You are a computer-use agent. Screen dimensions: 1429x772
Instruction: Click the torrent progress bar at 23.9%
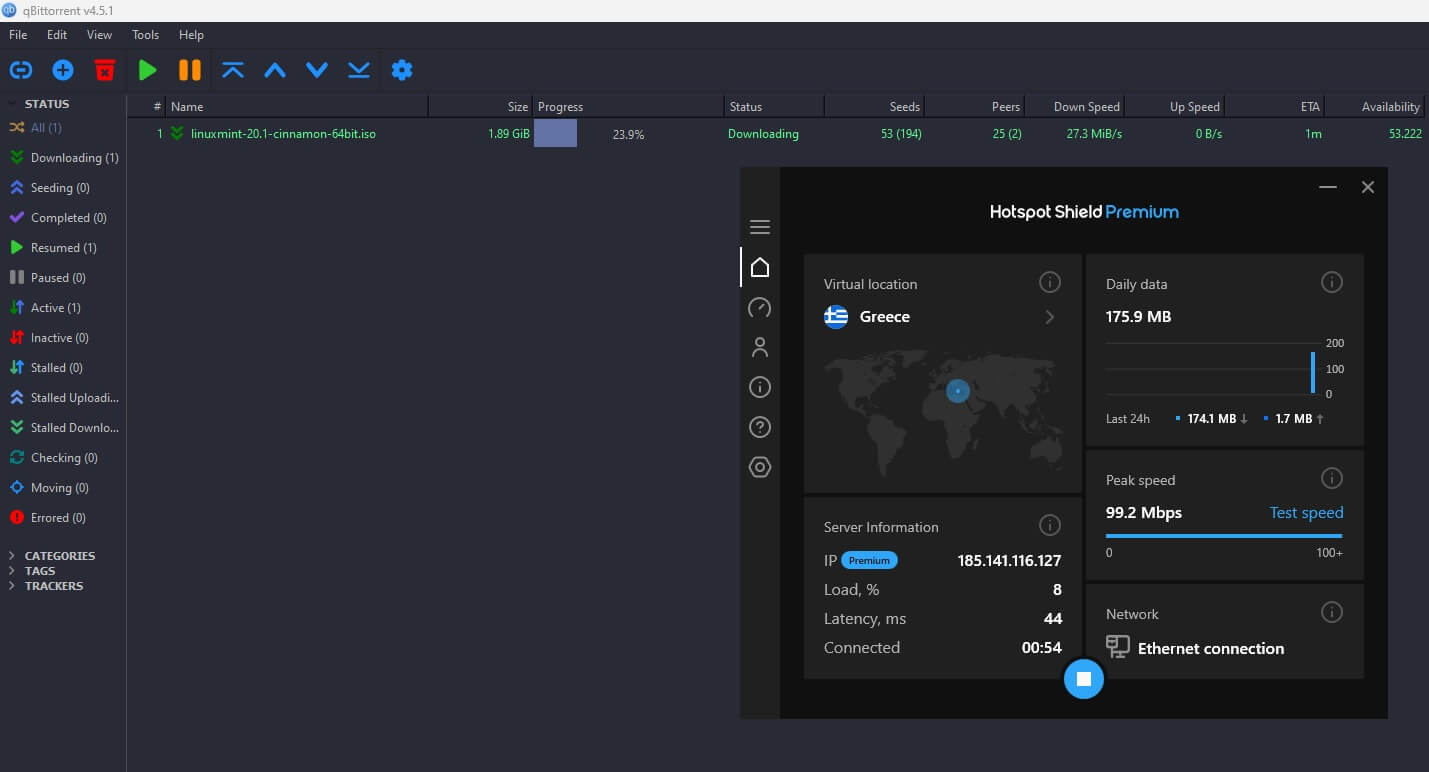tap(629, 134)
